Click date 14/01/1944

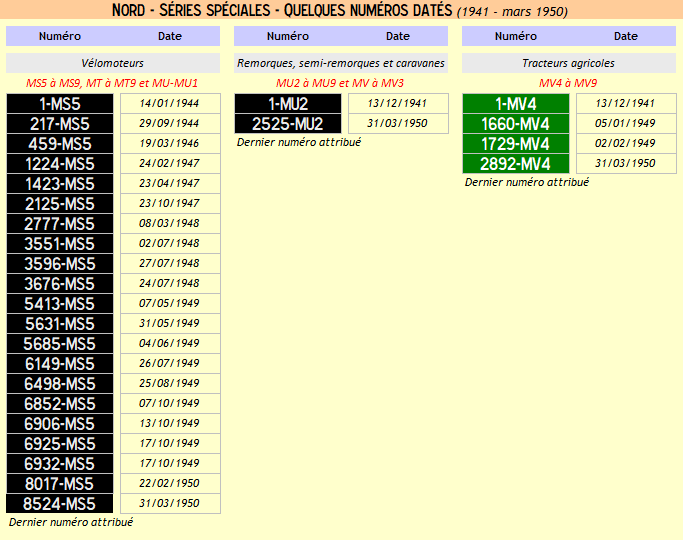[170, 104]
